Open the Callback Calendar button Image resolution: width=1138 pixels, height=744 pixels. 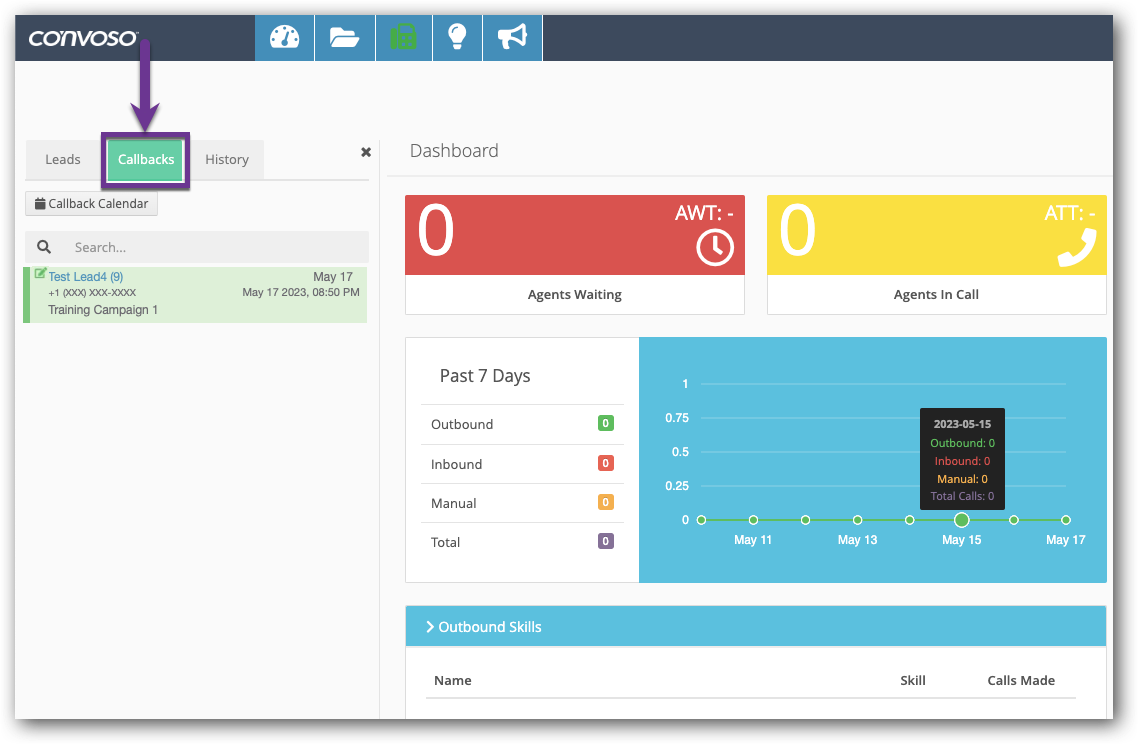(91, 204)
